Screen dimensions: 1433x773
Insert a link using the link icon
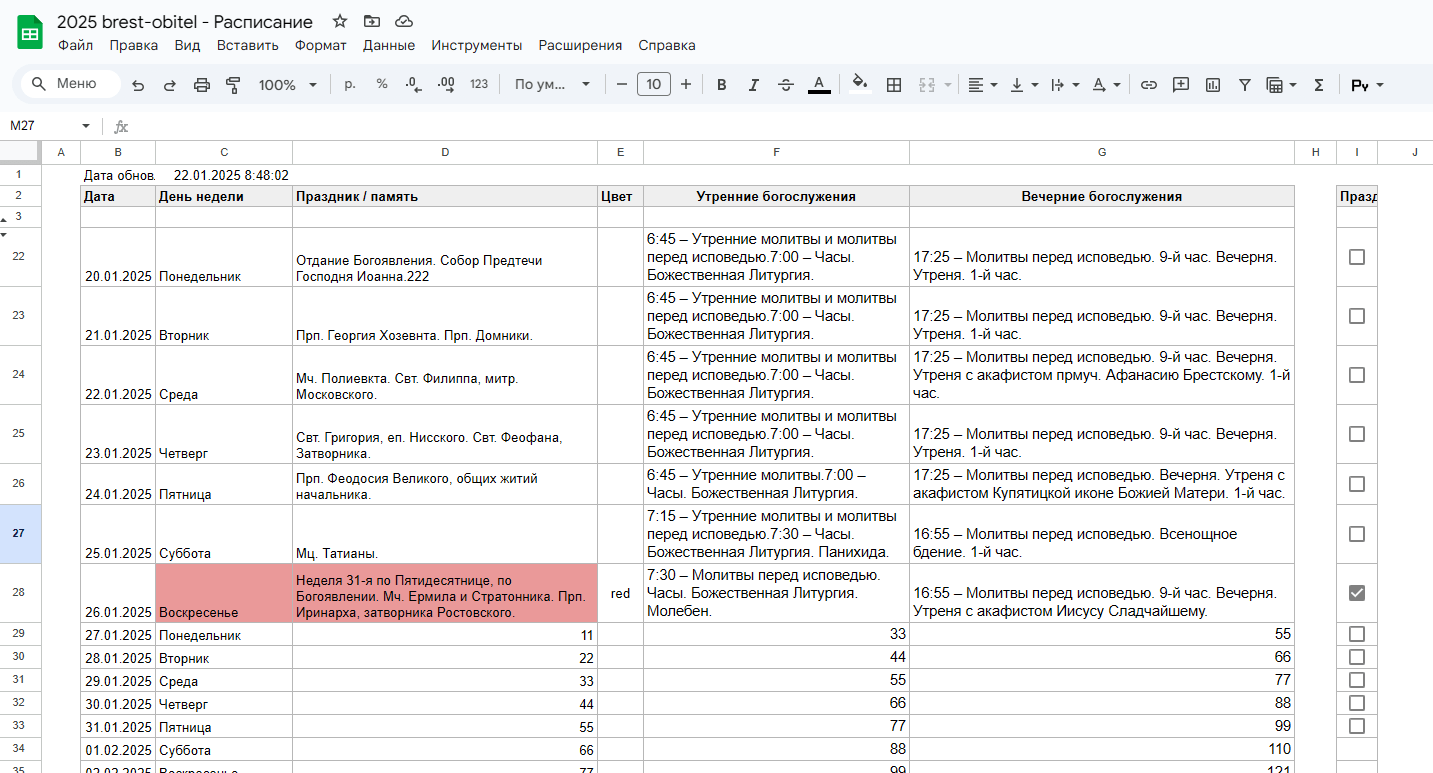(x=1149, y=85)
